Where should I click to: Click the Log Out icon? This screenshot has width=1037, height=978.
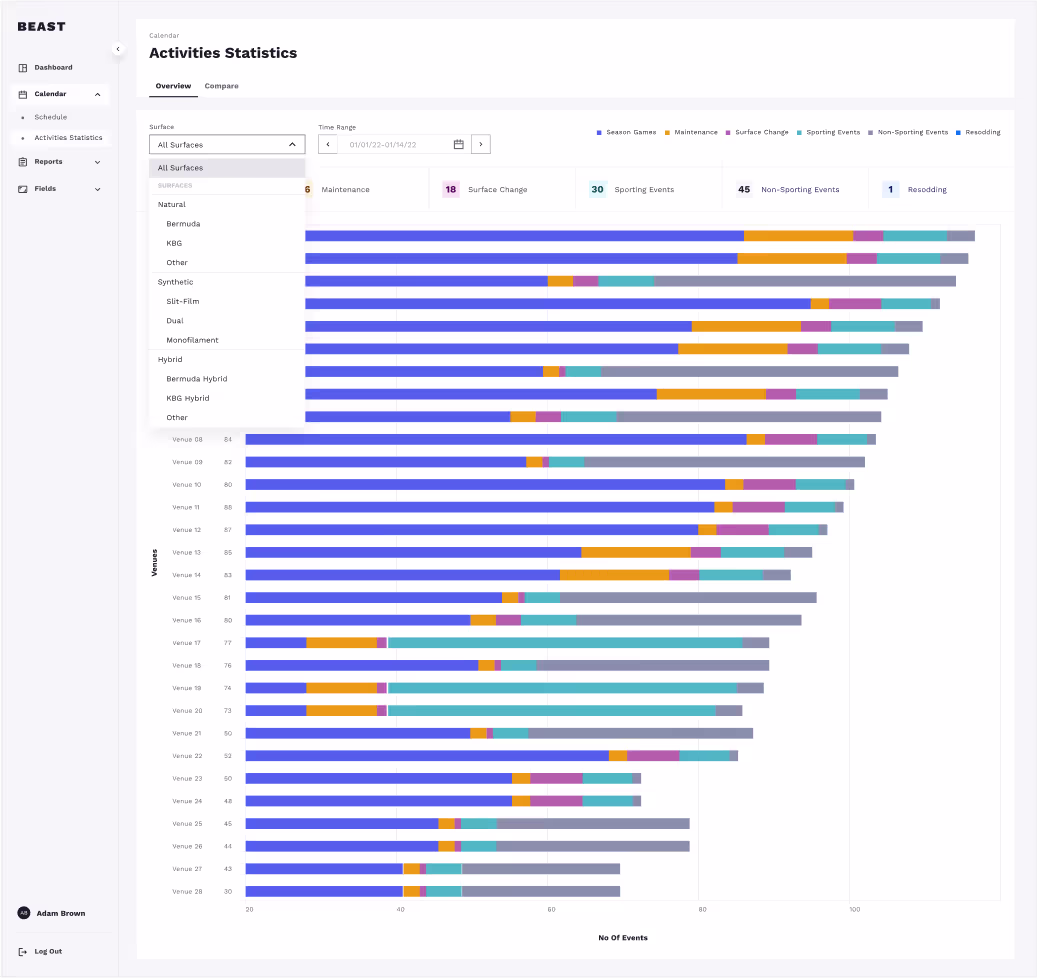[x=22, y=952]
